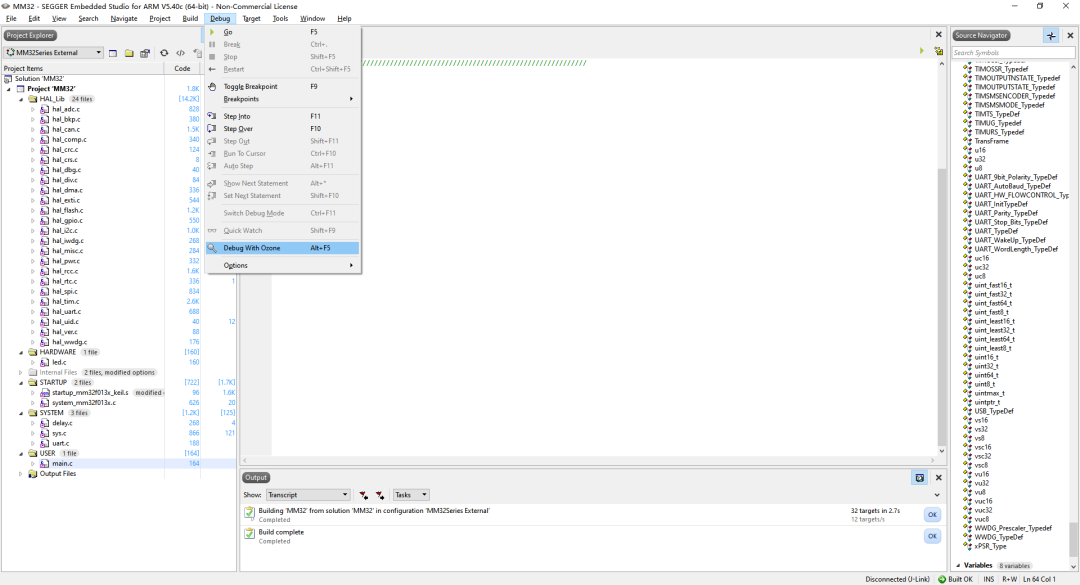Screen dimensions: 1080x585
Task: Click the task icon next to Build complete
Action: click(249, 534)
